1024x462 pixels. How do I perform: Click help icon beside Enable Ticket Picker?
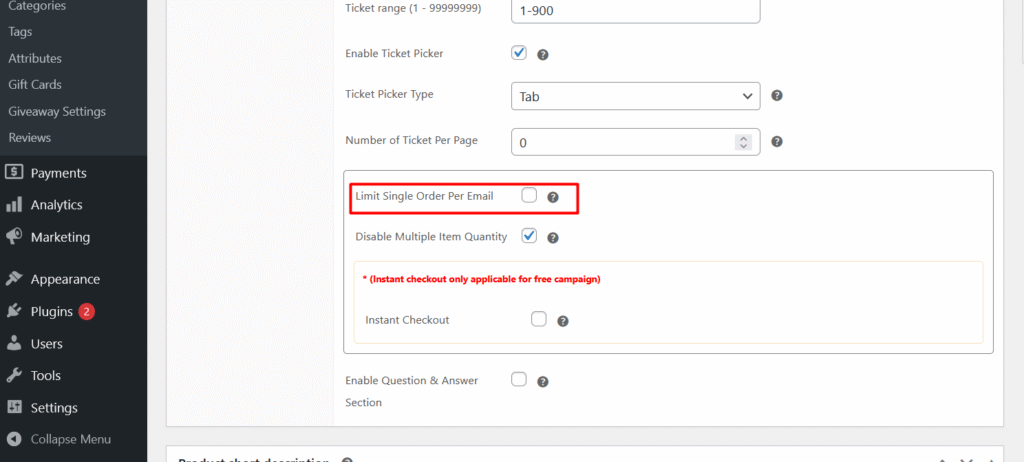point(543,55)
